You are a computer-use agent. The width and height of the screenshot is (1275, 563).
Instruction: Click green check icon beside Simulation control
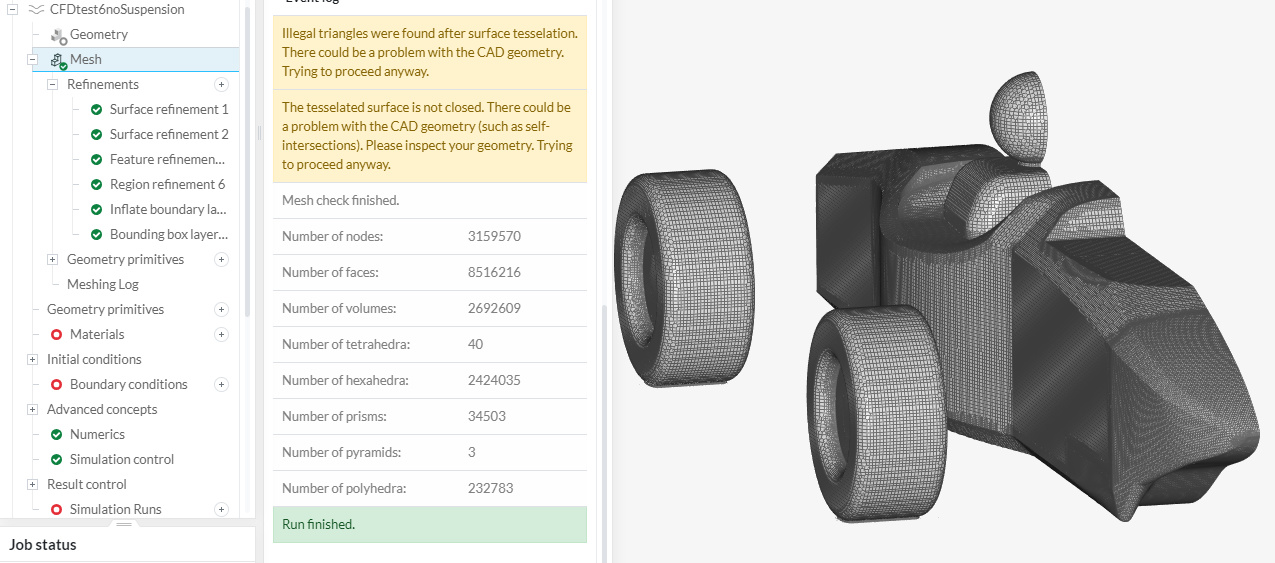pos(57,460)
